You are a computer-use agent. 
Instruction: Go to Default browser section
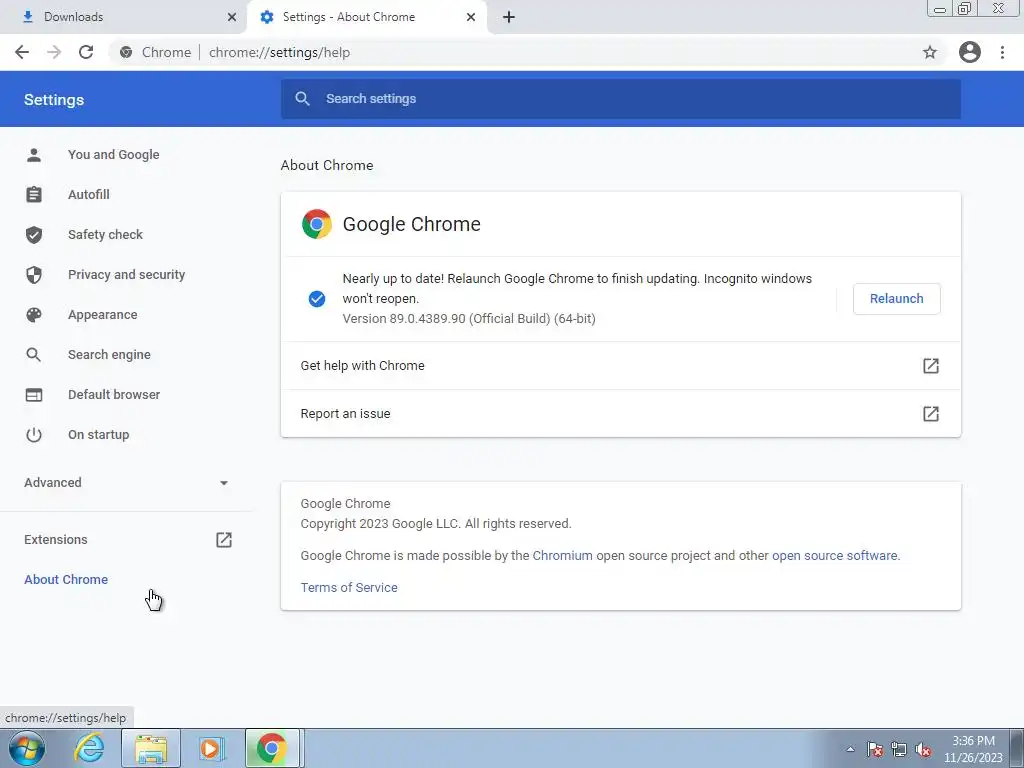click(x=114, y=394)
